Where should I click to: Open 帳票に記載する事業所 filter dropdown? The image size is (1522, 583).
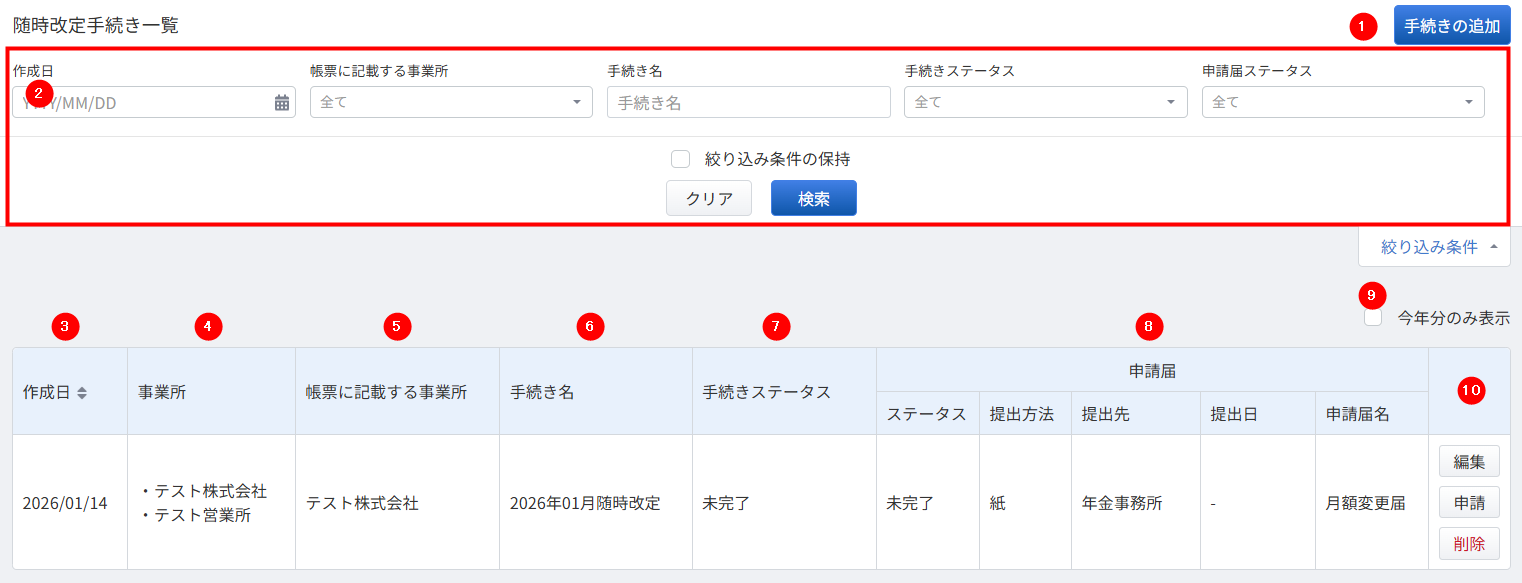[451, 102]
